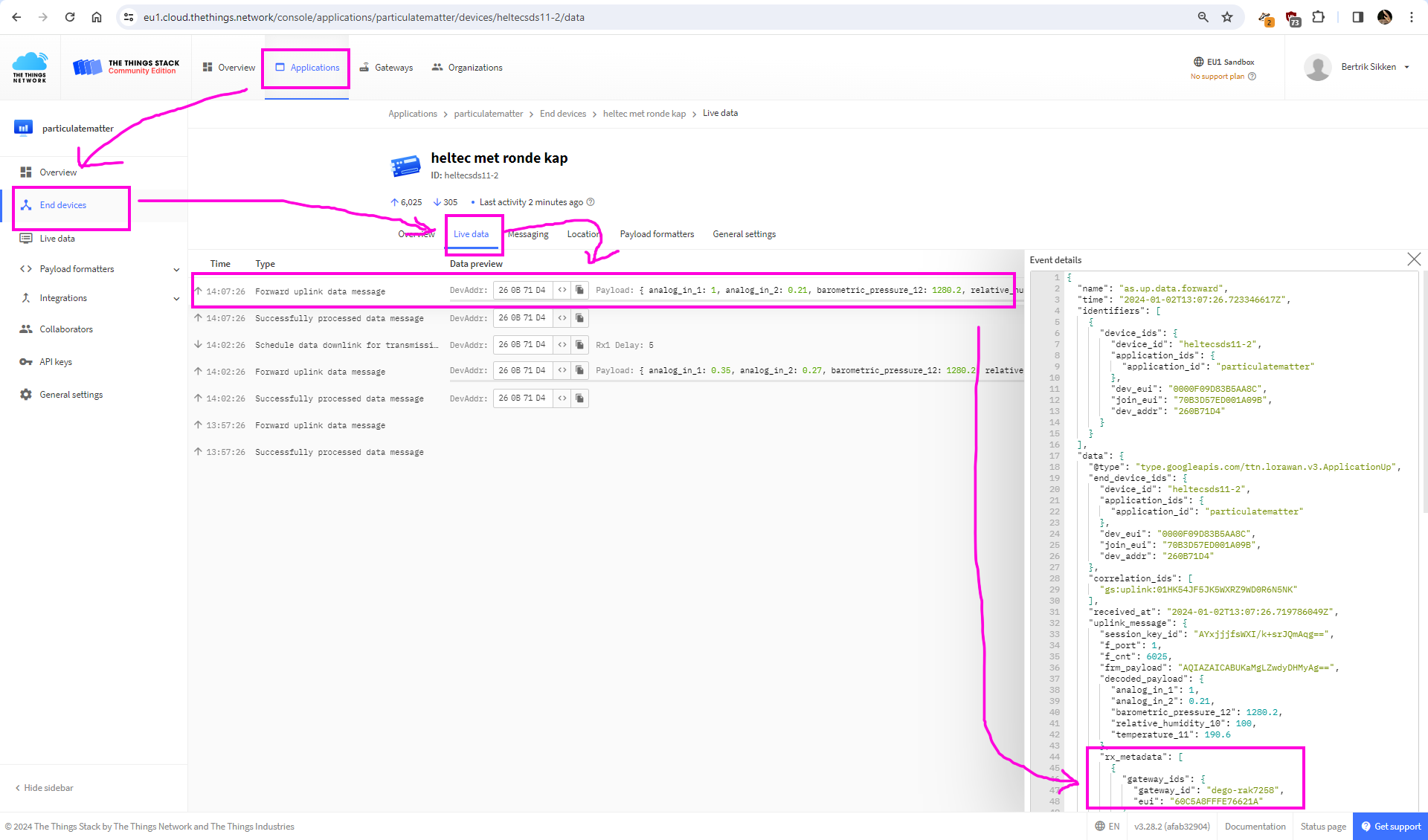Copy DevAddr in 14:02:26 Forward uplink row

(579, 370)
